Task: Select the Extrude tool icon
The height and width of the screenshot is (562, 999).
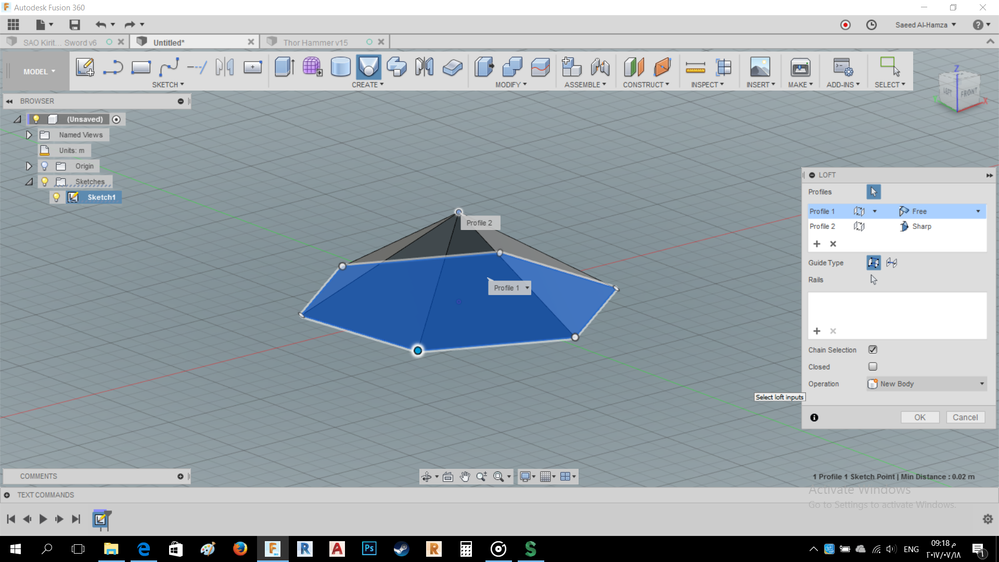Action: coord(284,67)
